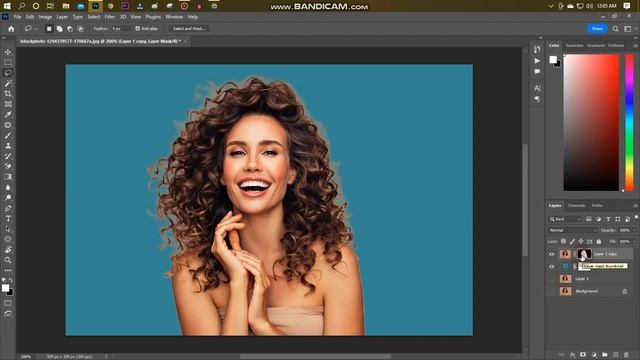This screenshot has width=640, height=360.
Task: Hide the blue color fill layer
Action: tap(552, 267)
